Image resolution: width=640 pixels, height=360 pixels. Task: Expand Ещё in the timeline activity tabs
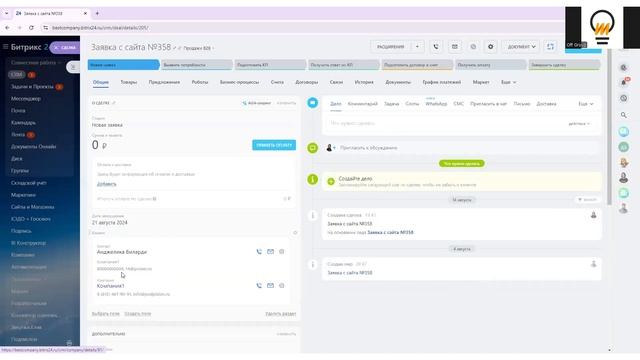coord(586,104)
